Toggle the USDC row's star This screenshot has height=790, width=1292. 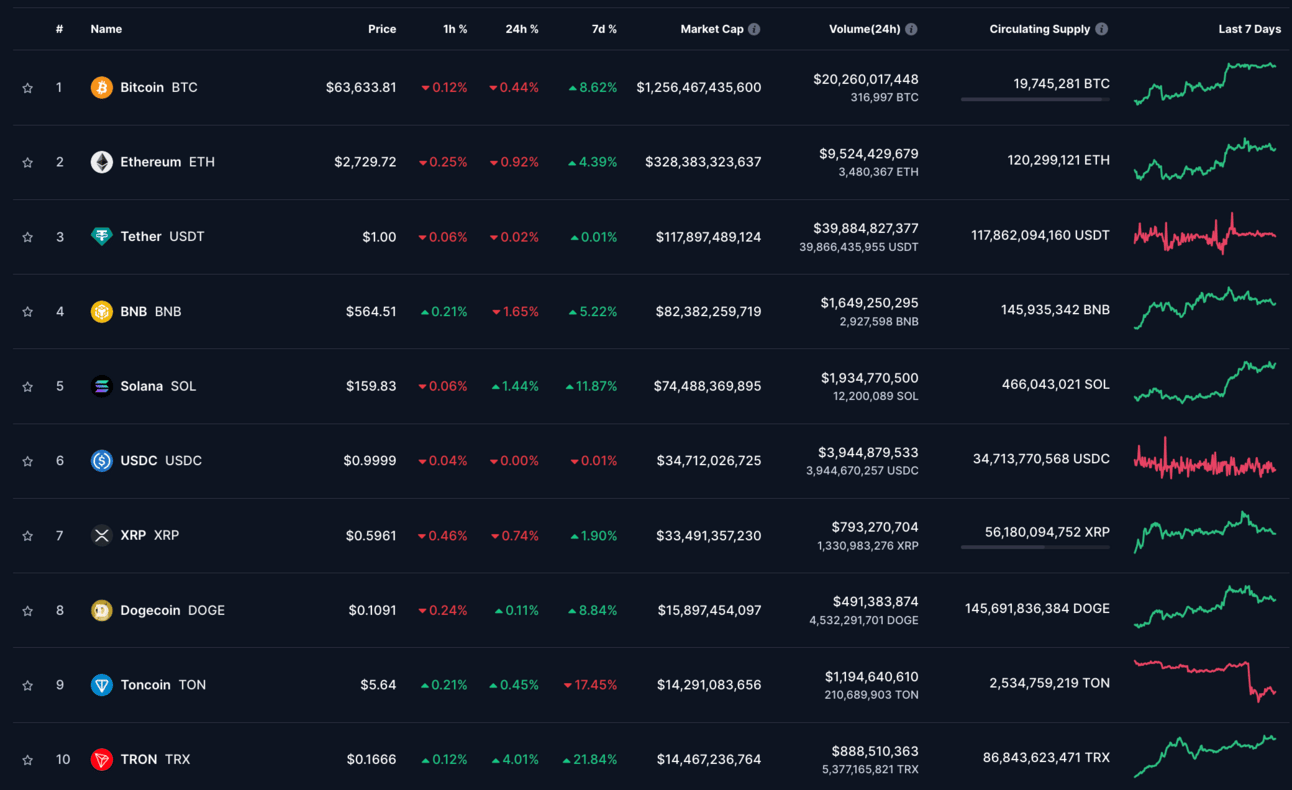point(28,461)
